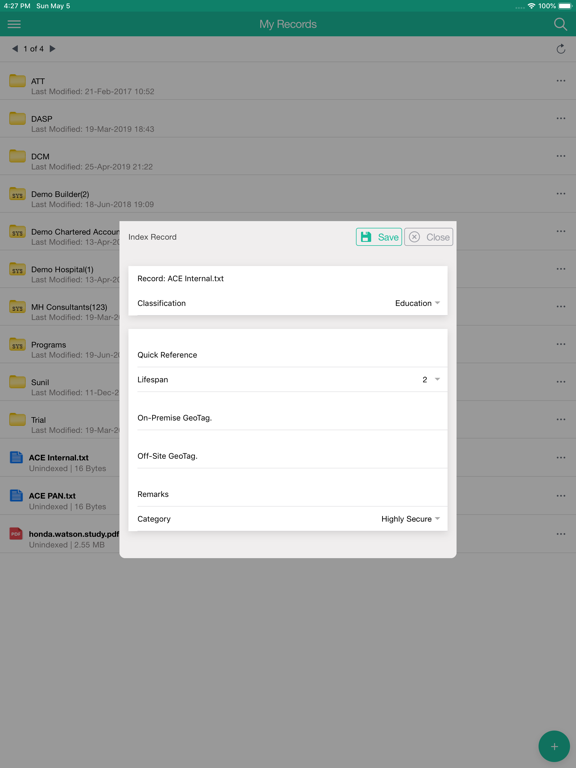Tap the search magnifier icon

pos(560,24)
